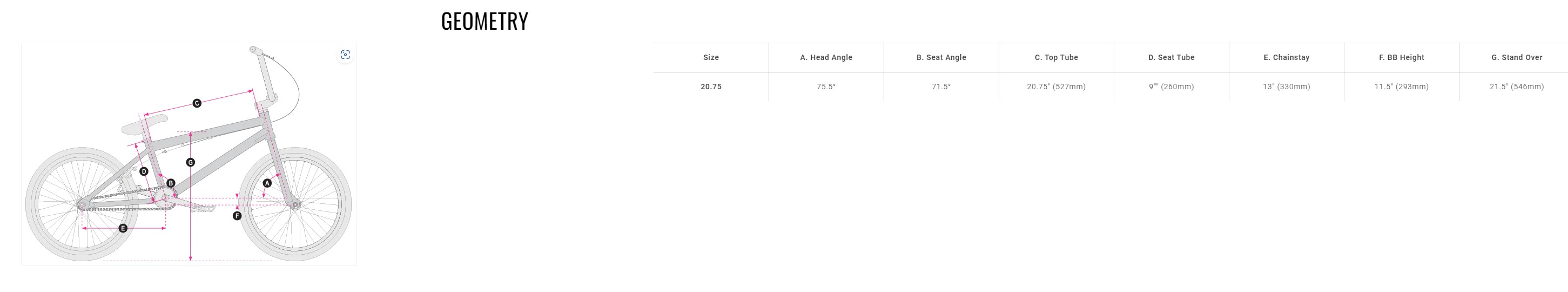Click the image search lens icon
This screenshot has width=1568, height=292.
click(345, 55)
